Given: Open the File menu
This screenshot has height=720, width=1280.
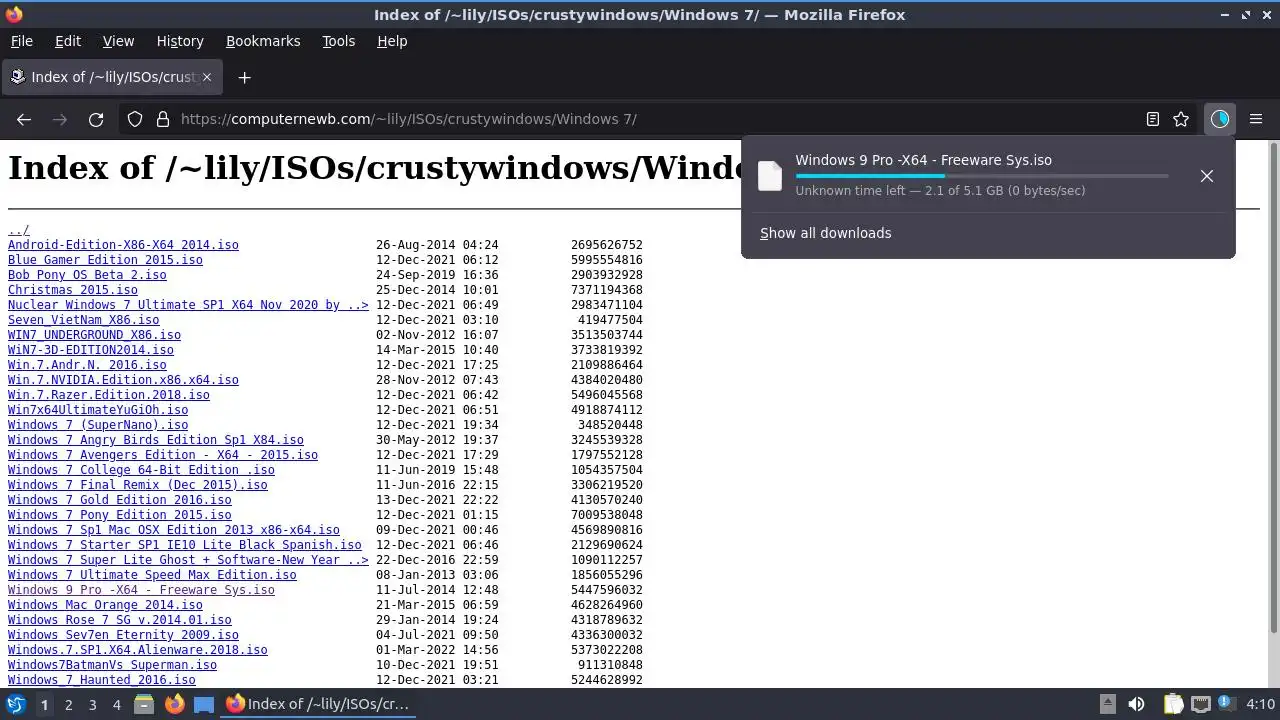Looking at the screenshot, I should [x=22, y=41].
